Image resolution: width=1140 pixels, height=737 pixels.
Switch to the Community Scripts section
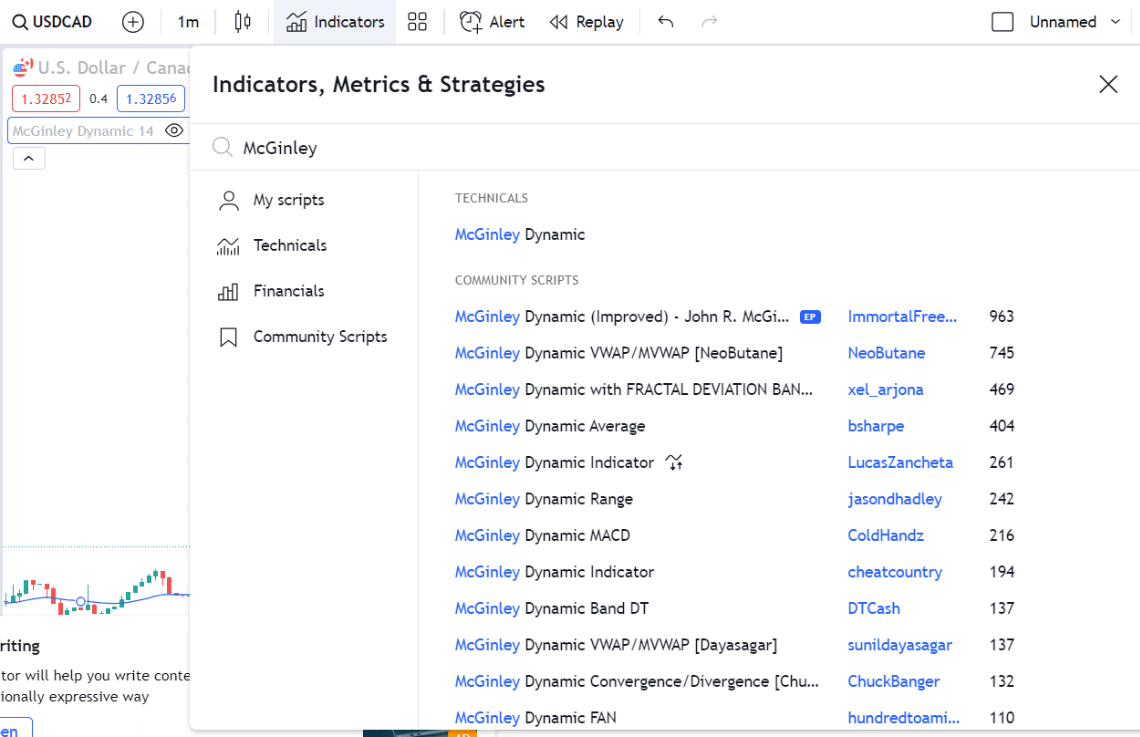pos(319,337)
